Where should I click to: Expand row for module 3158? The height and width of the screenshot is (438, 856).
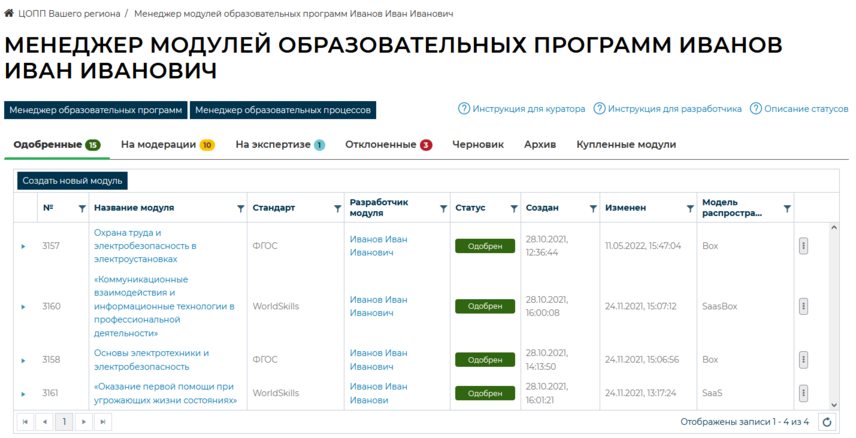pyautogui.click(x=23, y=360)
